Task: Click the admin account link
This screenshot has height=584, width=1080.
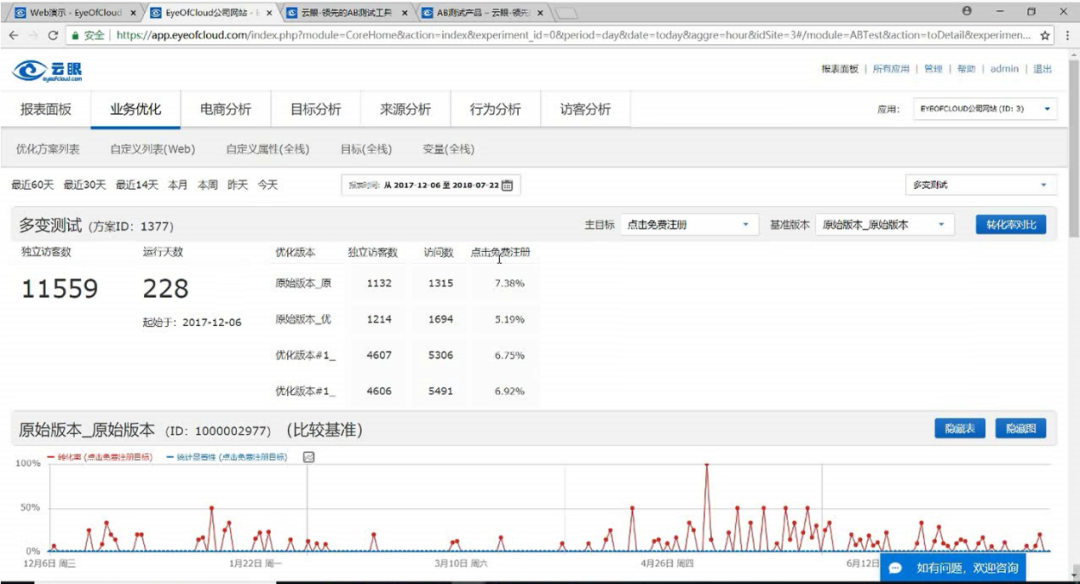Action: coord(1004,69)
